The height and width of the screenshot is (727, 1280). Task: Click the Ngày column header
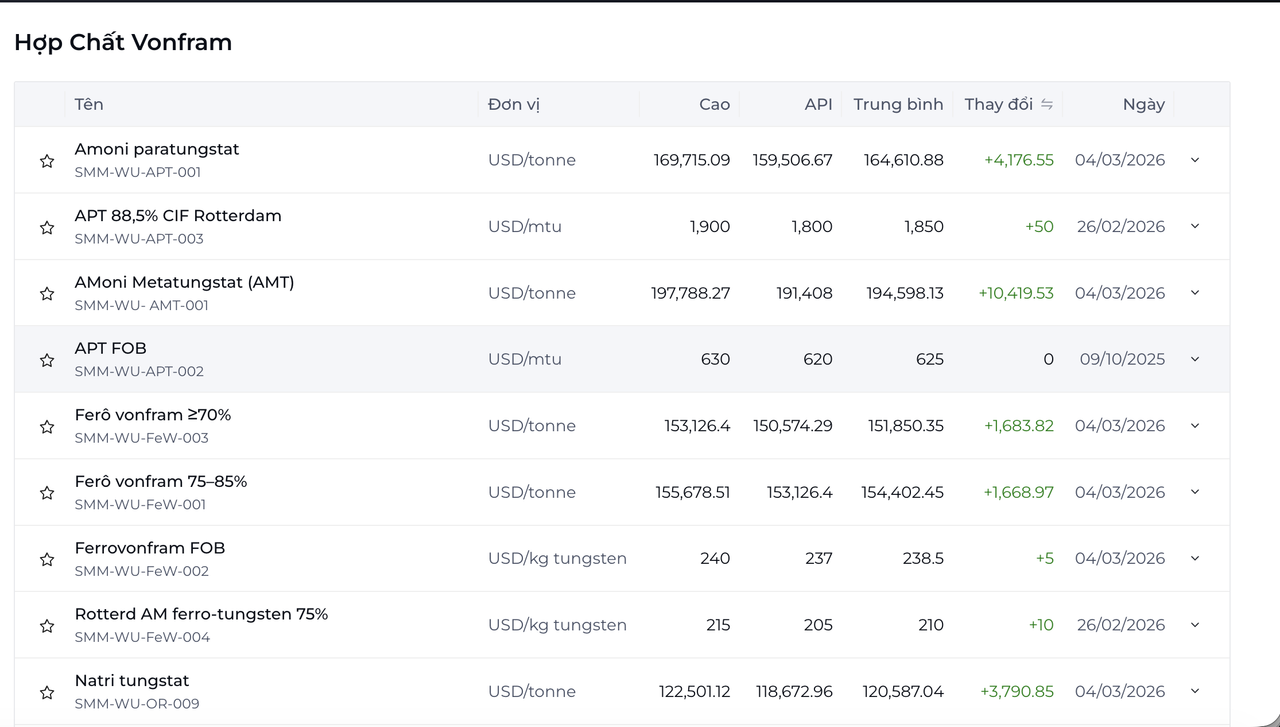1144,104
